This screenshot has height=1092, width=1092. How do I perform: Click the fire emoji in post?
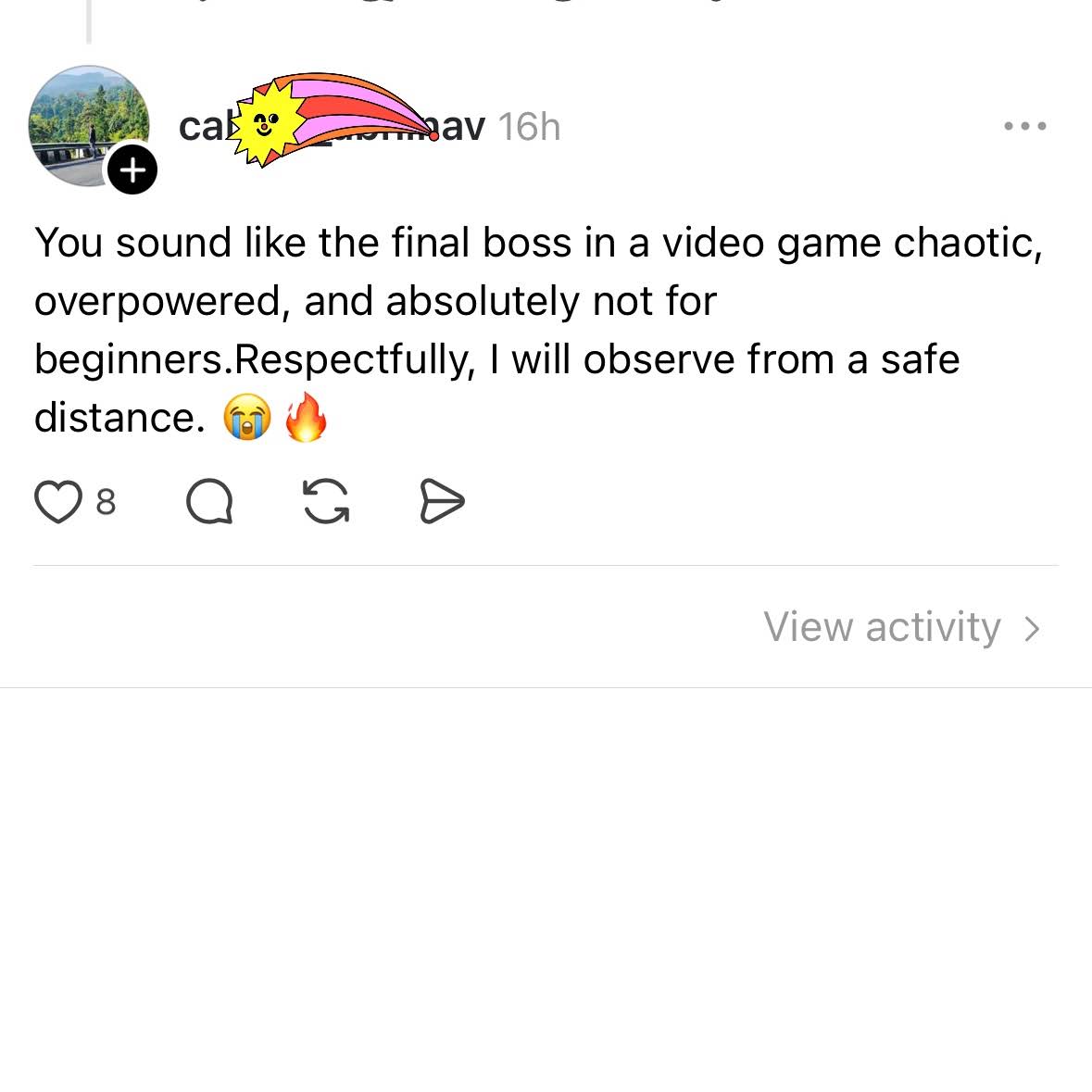[x=307, y=417]
